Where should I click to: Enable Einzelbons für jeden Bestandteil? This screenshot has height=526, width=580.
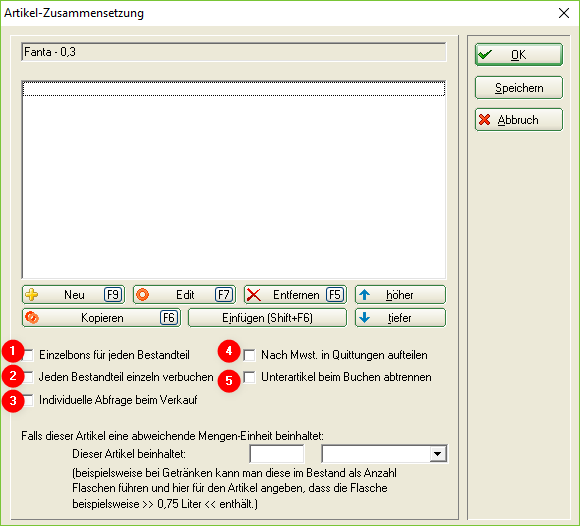point(28,355)
